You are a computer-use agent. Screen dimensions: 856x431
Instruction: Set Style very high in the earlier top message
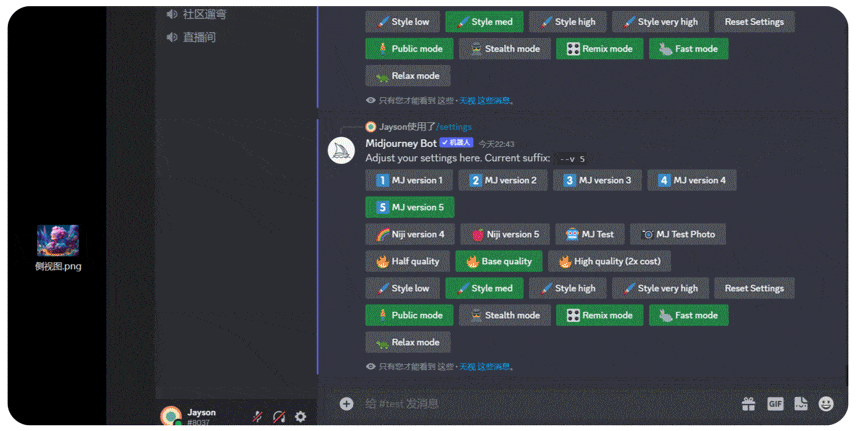pyautogui.click(x=660, y=22)
